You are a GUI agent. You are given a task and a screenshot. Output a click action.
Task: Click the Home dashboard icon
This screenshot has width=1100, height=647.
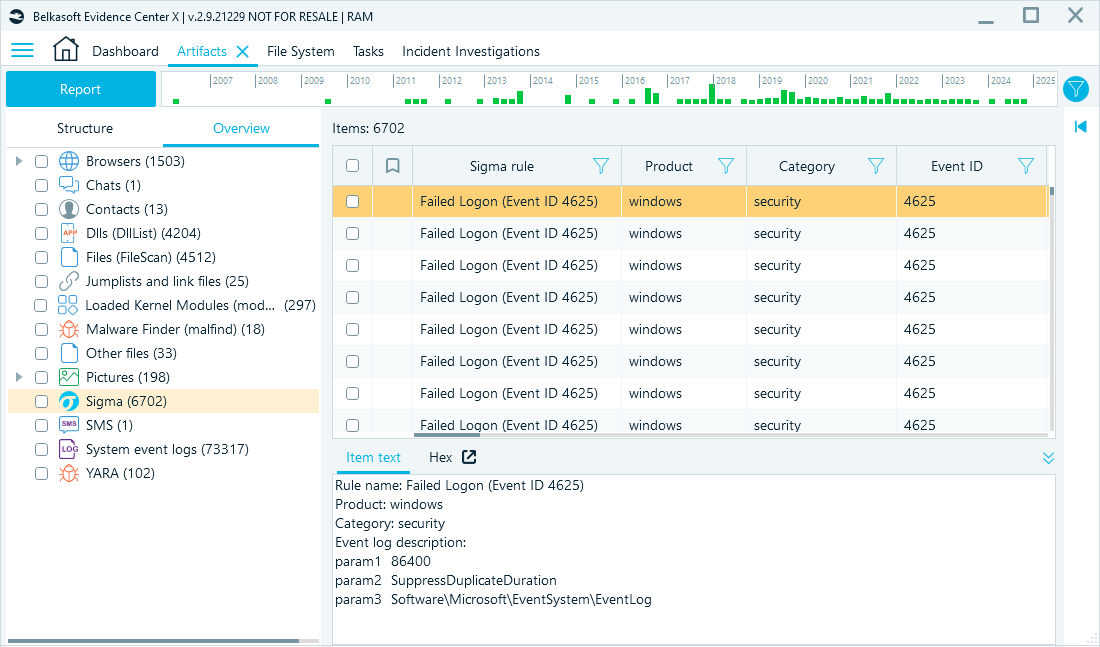(x=66, y=49)
